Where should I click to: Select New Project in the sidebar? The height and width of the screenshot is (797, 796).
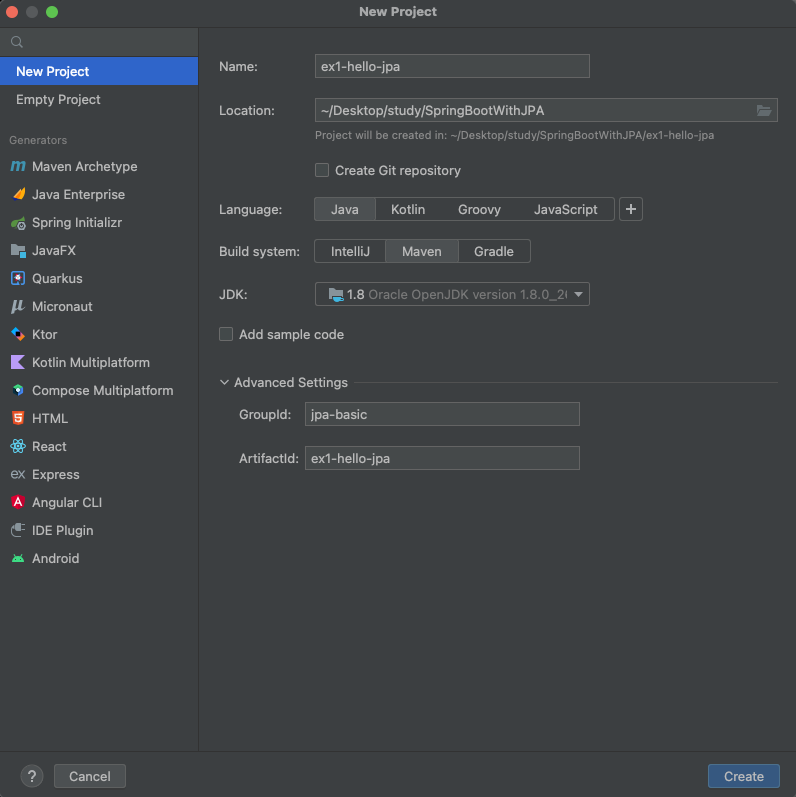pyautogui.click(x=99, y=71)
